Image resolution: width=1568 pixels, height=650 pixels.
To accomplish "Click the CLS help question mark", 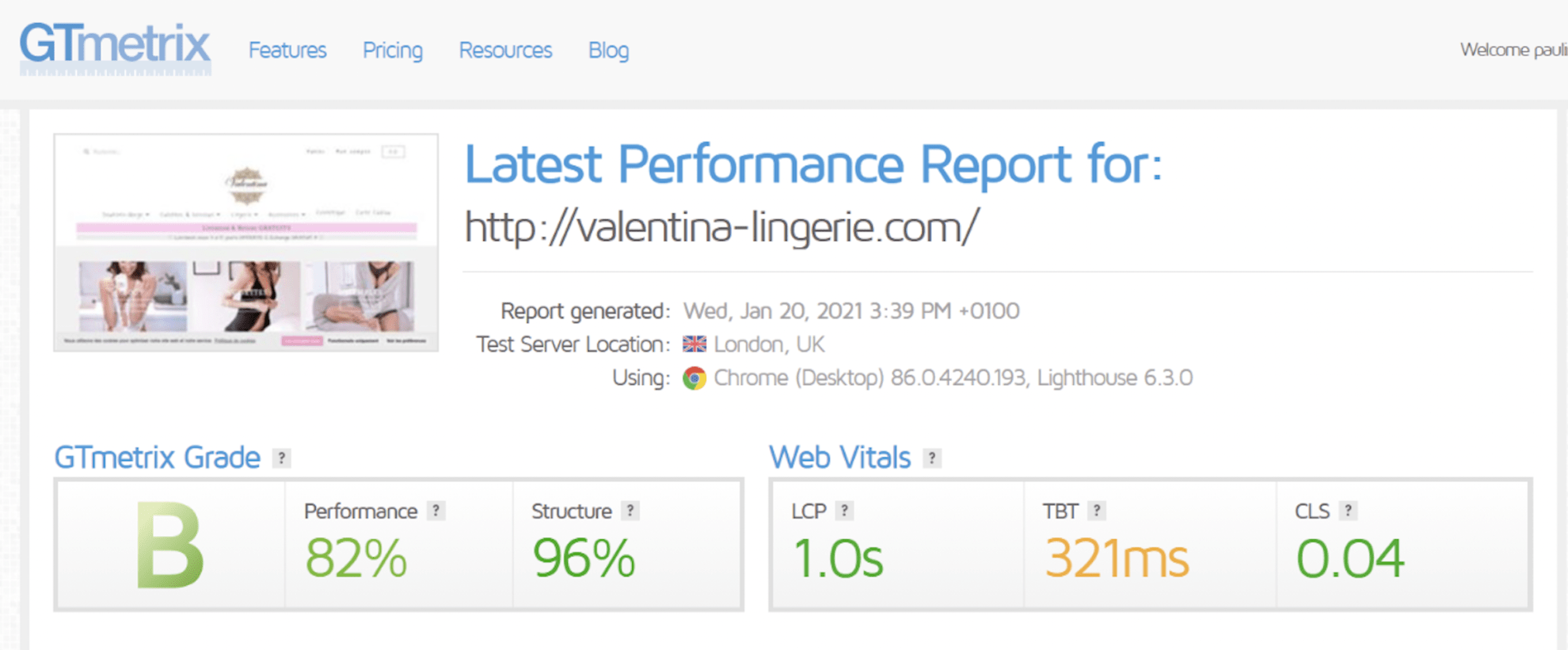I will click(x=1348, y=511).
